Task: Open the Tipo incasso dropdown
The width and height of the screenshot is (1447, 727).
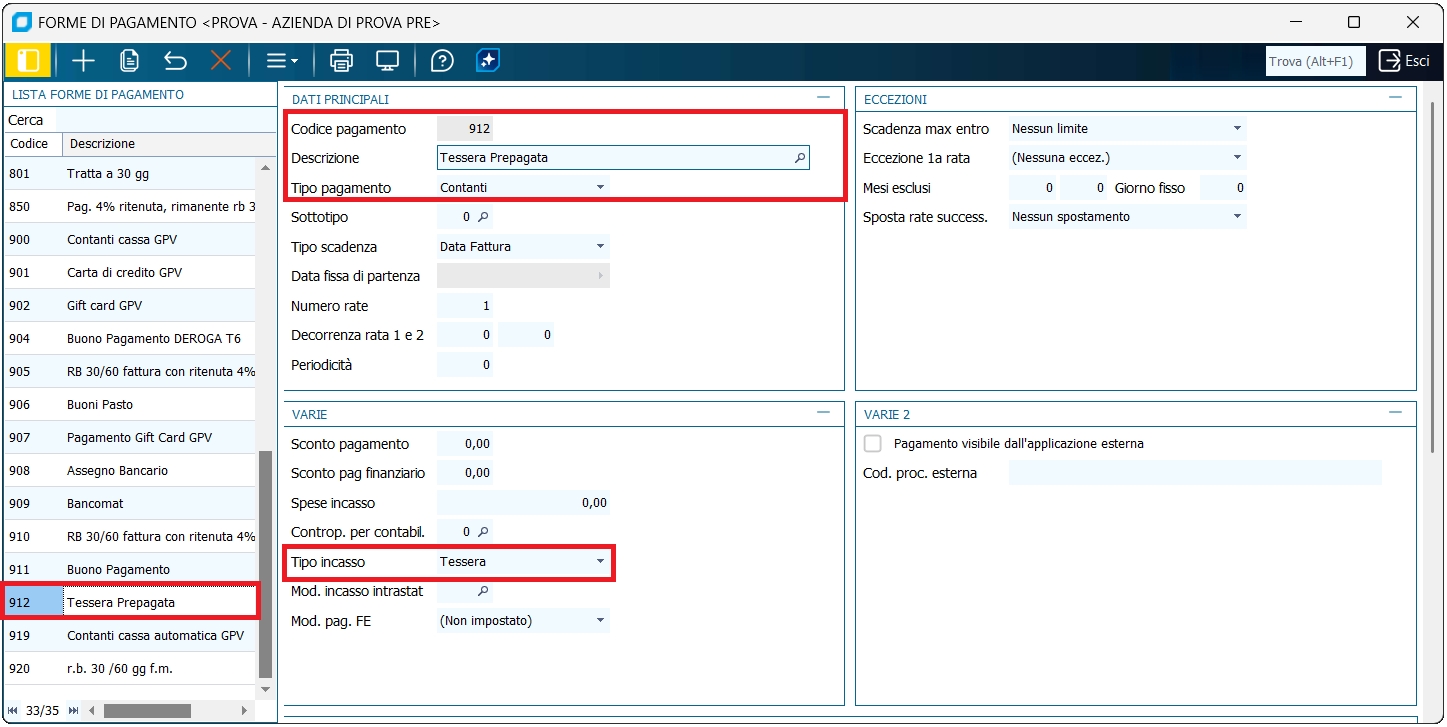Action: click(x=600, y=562)
